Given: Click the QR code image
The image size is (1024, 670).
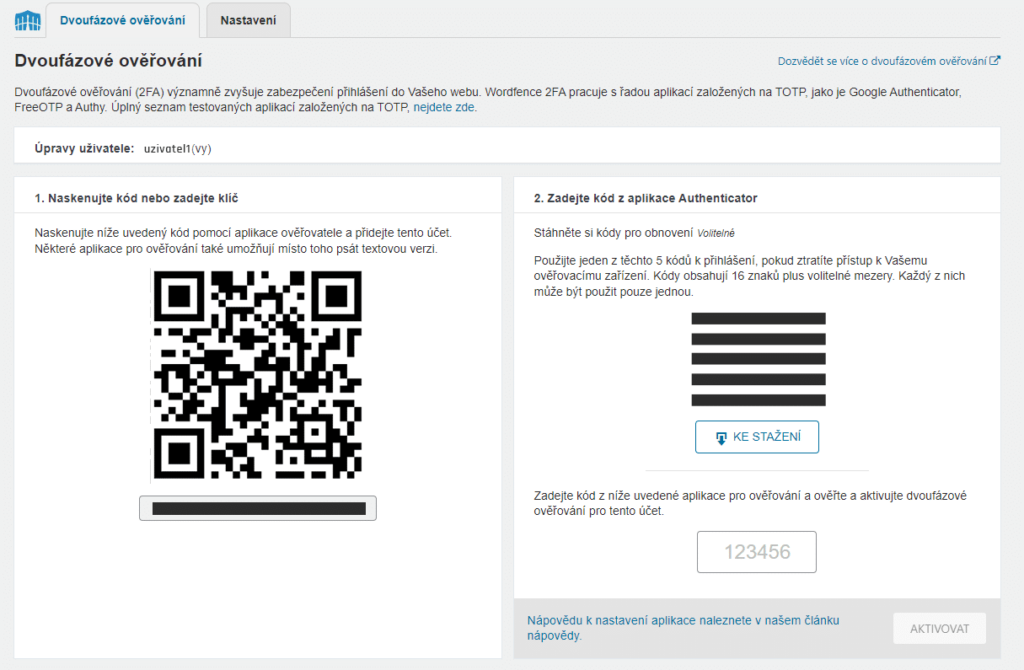Looking at the screenshot, I should [x=258, y=376].
